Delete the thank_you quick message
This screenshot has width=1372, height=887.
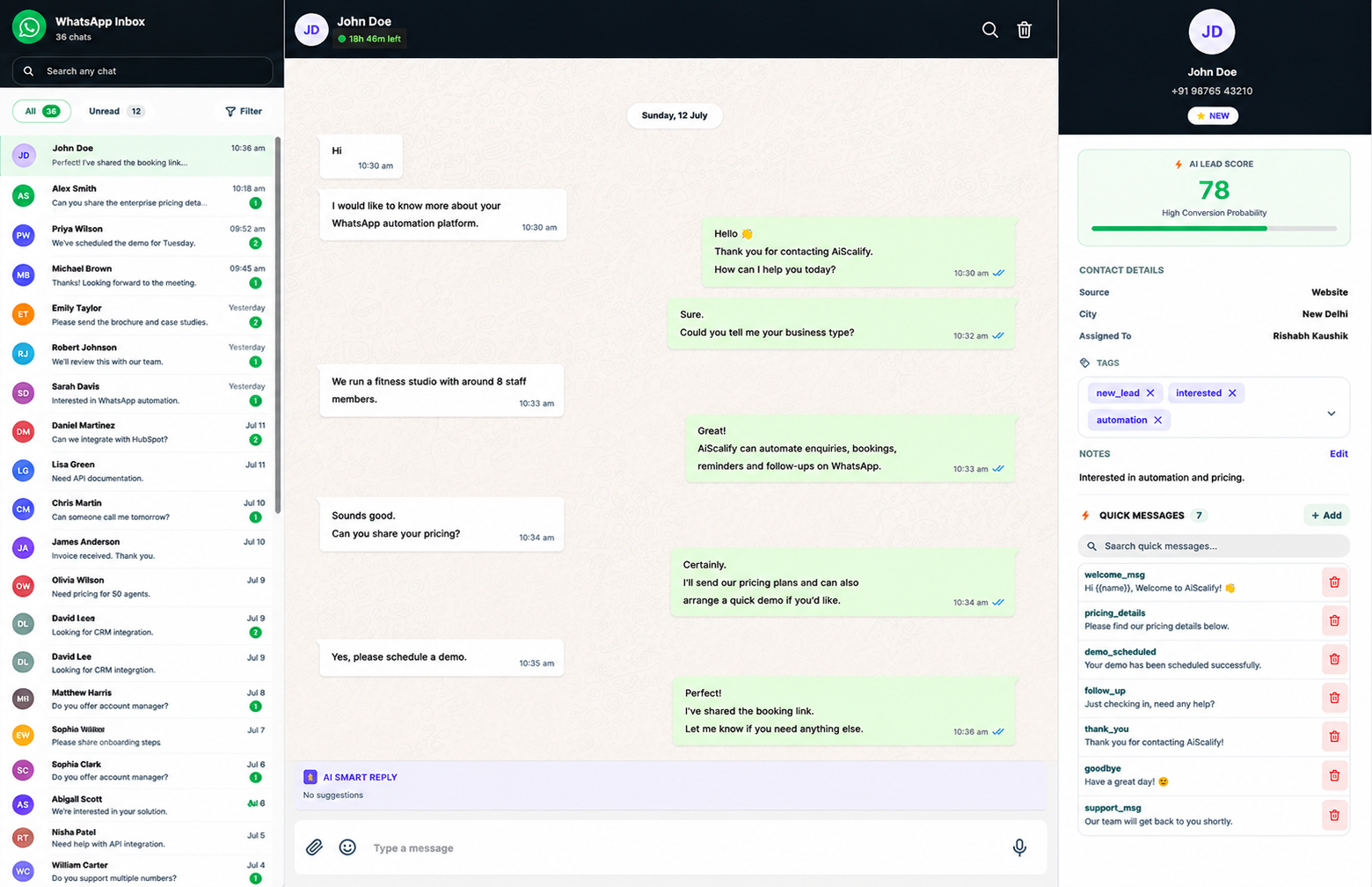pos(1334,737)
